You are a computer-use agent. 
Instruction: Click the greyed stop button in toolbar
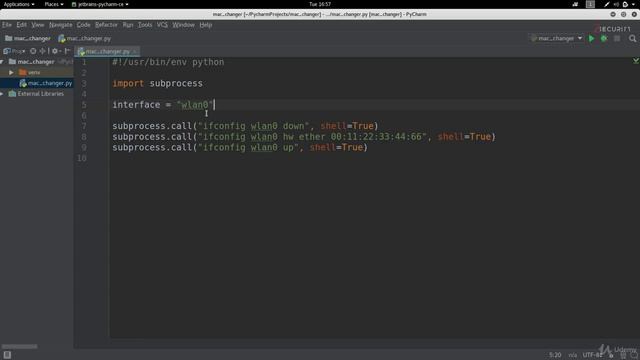(617, 38)
